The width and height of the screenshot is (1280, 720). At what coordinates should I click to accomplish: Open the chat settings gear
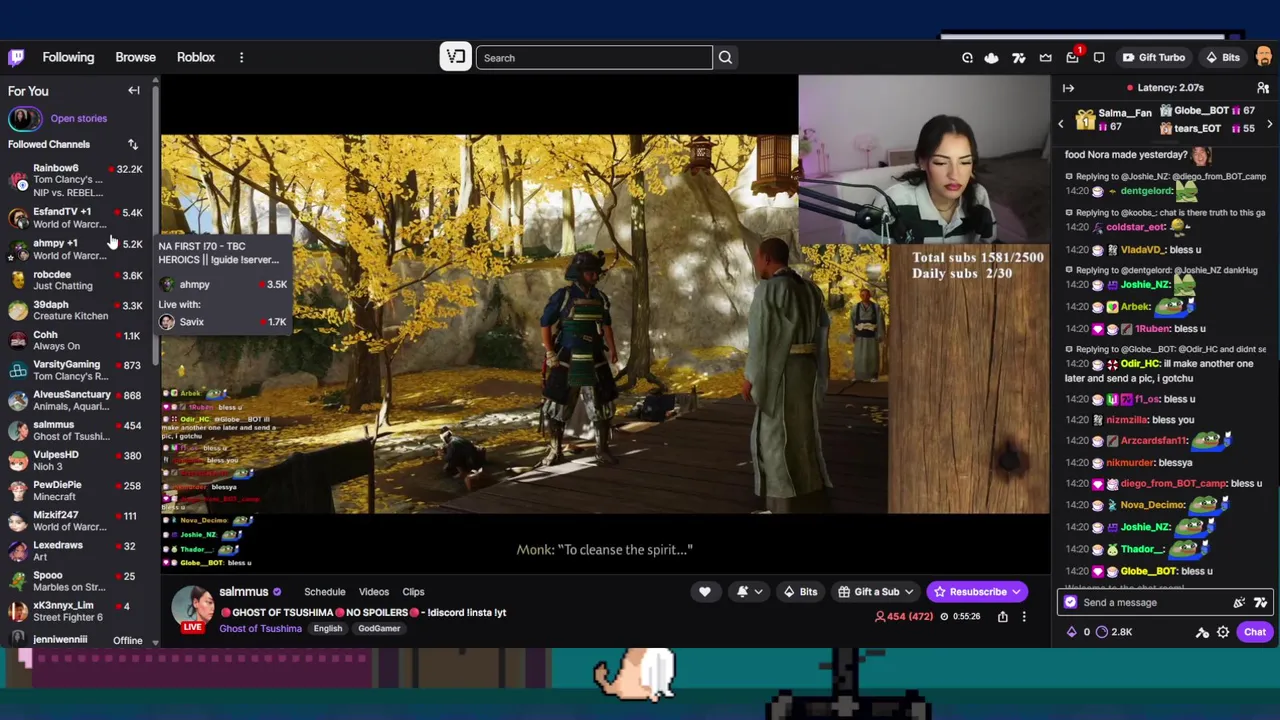pyautogui.click(x=1223, y=632)
